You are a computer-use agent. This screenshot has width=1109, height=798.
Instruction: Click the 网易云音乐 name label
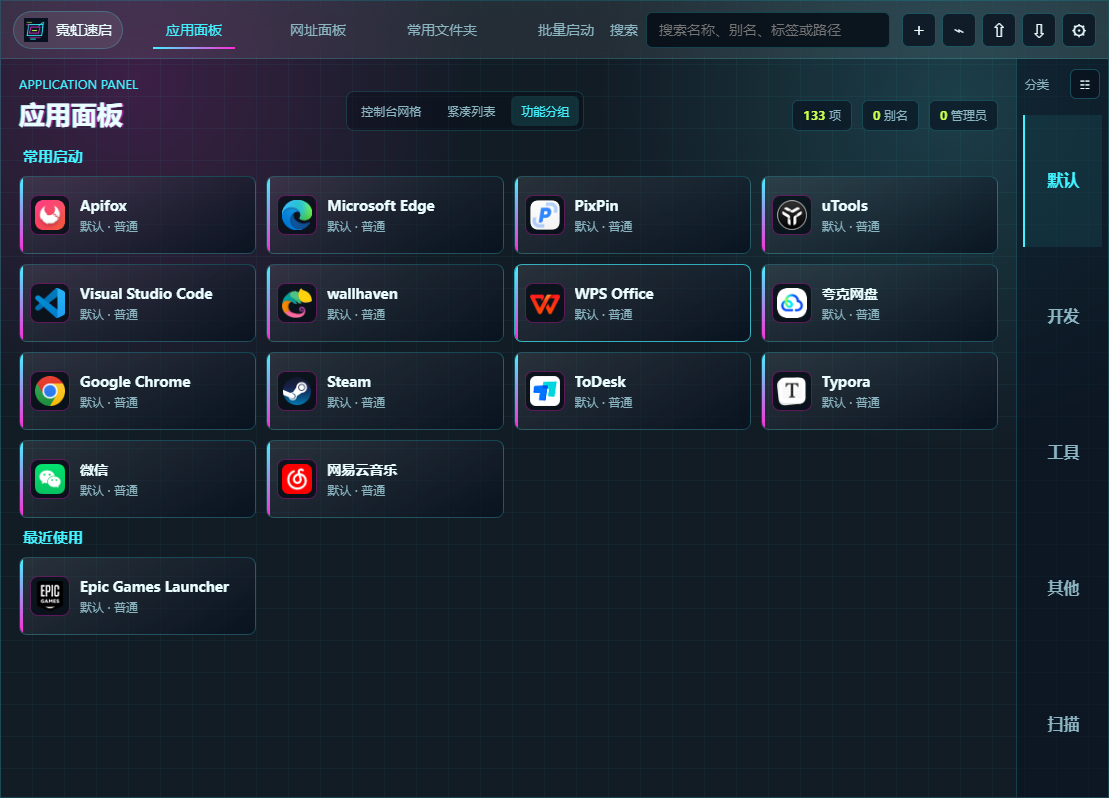[361, 470]
